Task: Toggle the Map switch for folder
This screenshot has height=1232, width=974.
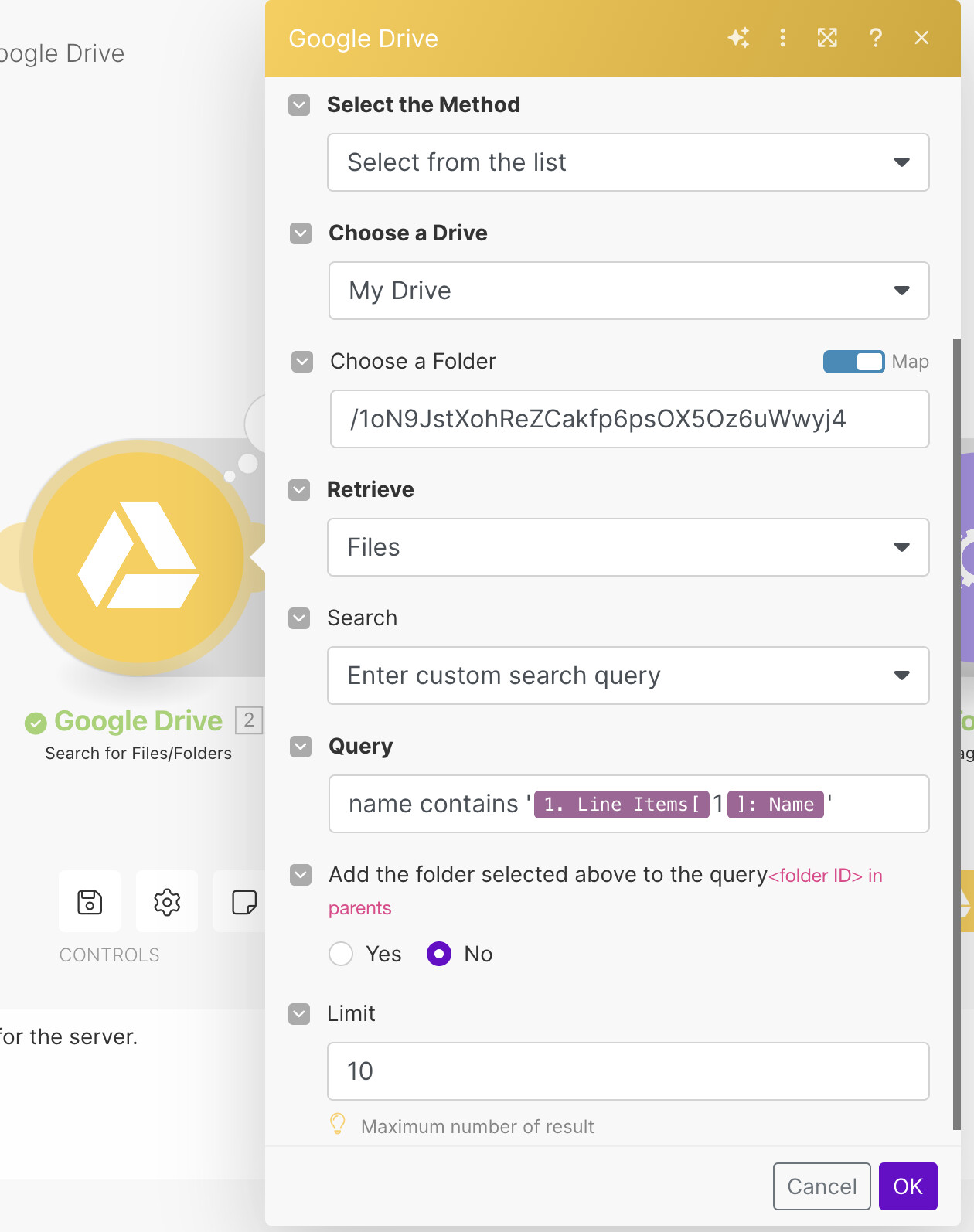Action: 853,362
